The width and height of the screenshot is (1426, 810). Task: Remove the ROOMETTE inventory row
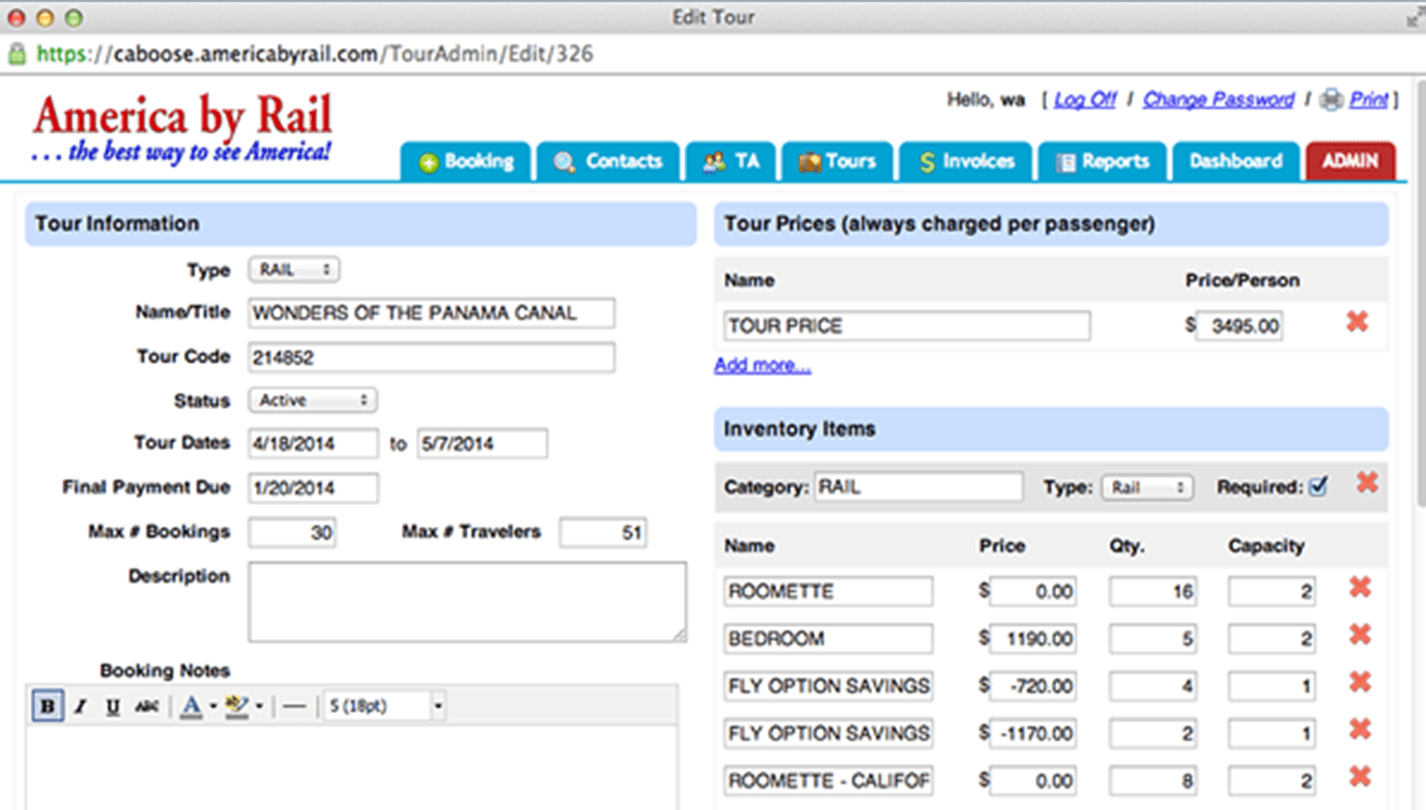1359,588
